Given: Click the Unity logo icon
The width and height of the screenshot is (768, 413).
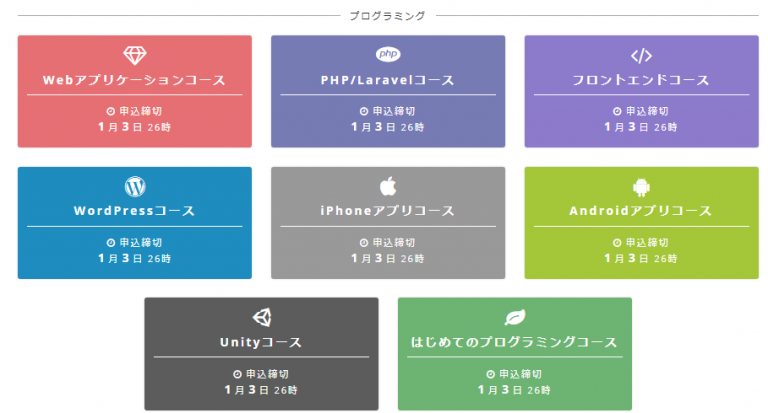Looking at the screenshot, I should 262,317.
